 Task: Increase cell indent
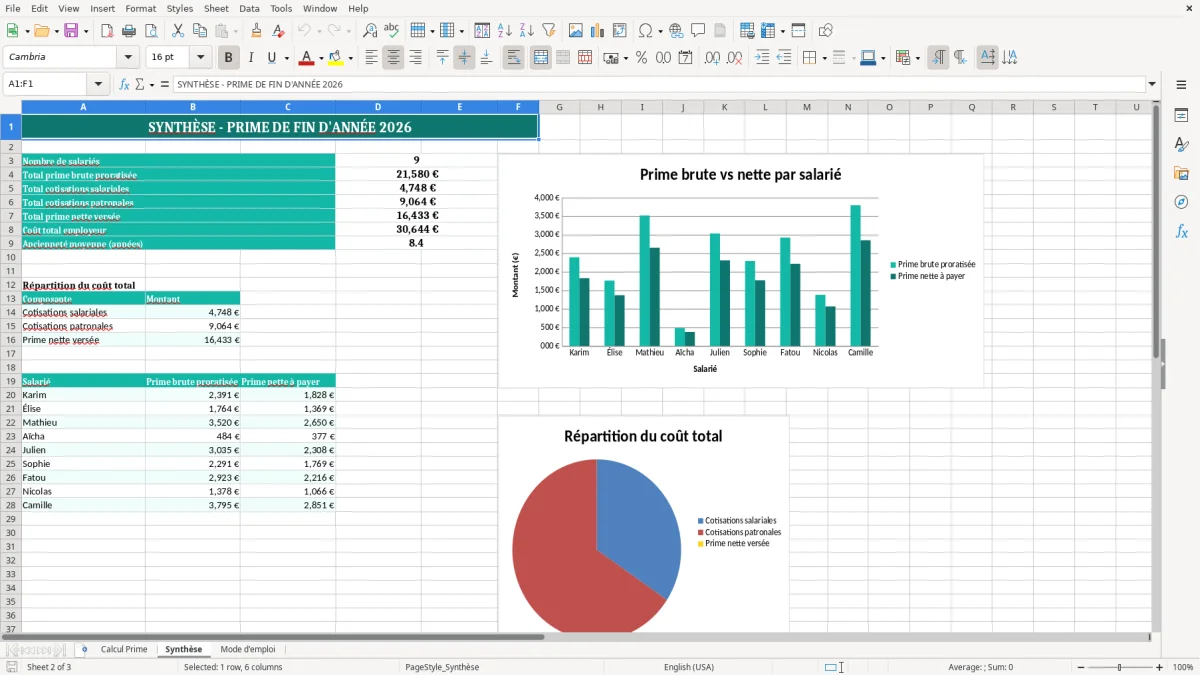(762, 58)
